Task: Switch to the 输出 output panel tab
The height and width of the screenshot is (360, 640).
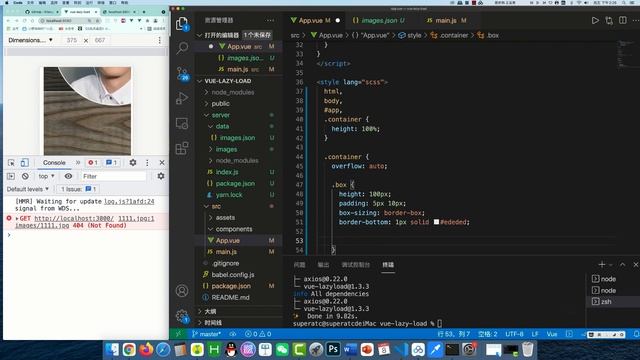Action: [x=323, y=265]
